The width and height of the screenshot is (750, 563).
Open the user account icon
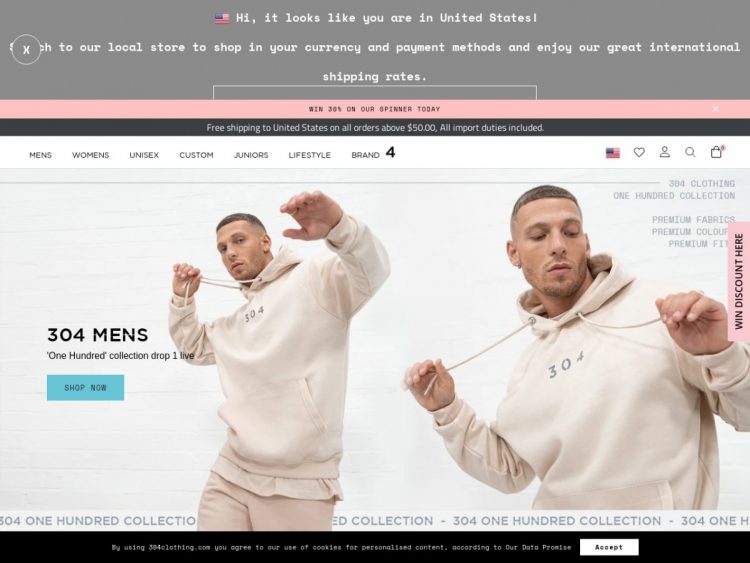click(664, 152)
